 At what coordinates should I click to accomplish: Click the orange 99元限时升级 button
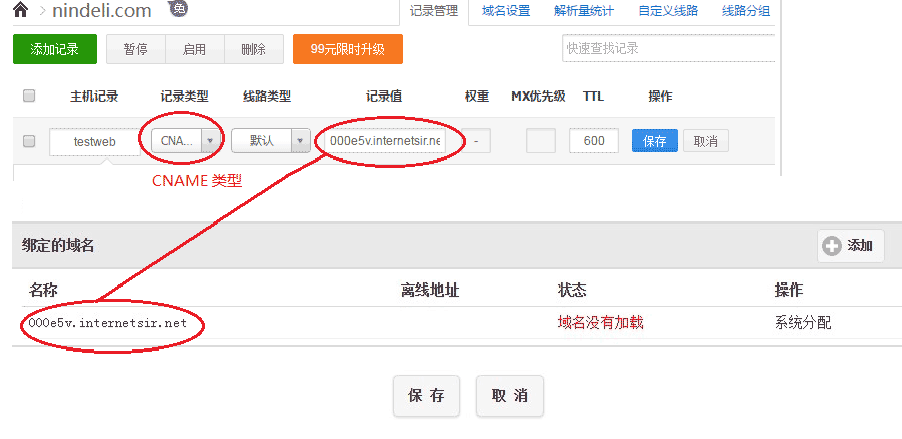coord(347,48)
